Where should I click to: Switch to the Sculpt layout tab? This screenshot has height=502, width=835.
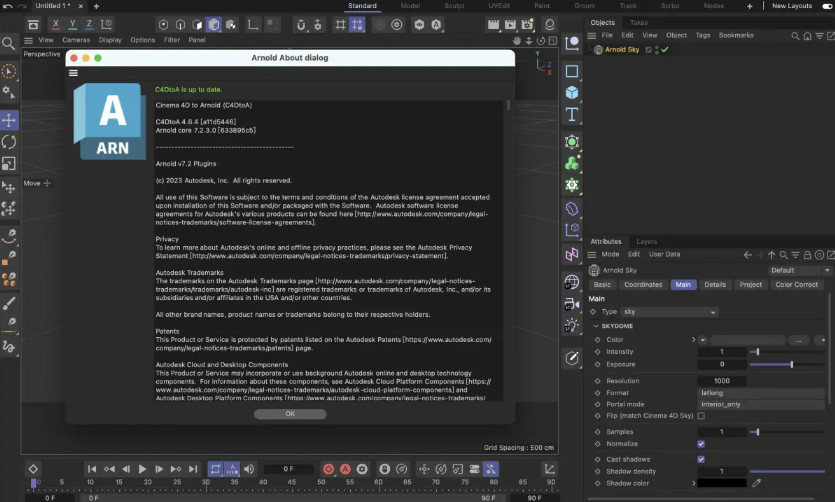454,6
